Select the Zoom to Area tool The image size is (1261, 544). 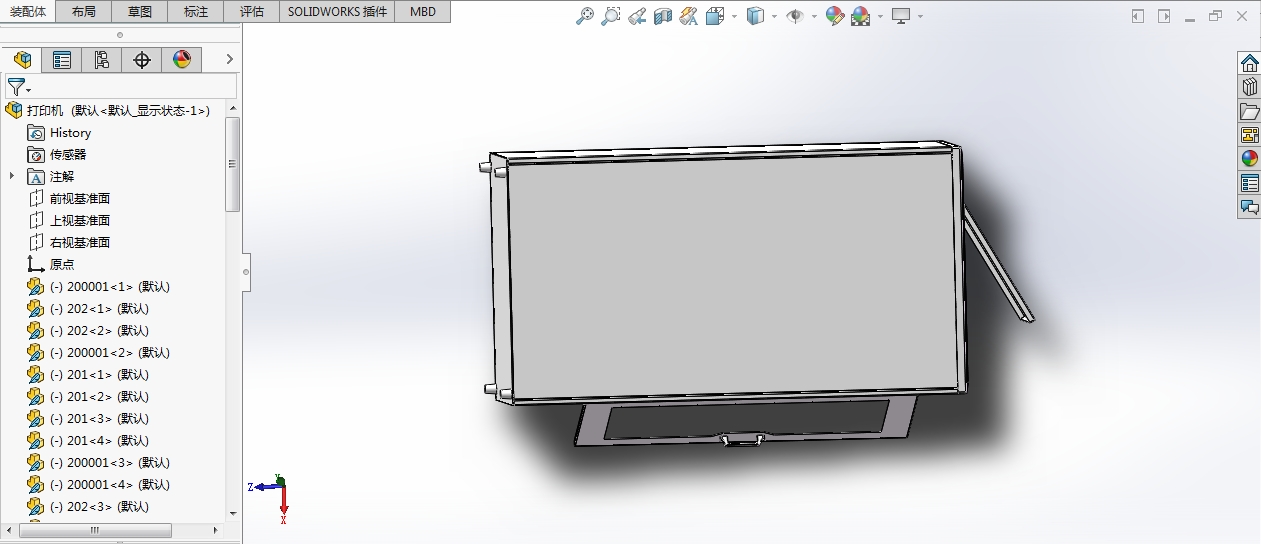tap(610, 16)
